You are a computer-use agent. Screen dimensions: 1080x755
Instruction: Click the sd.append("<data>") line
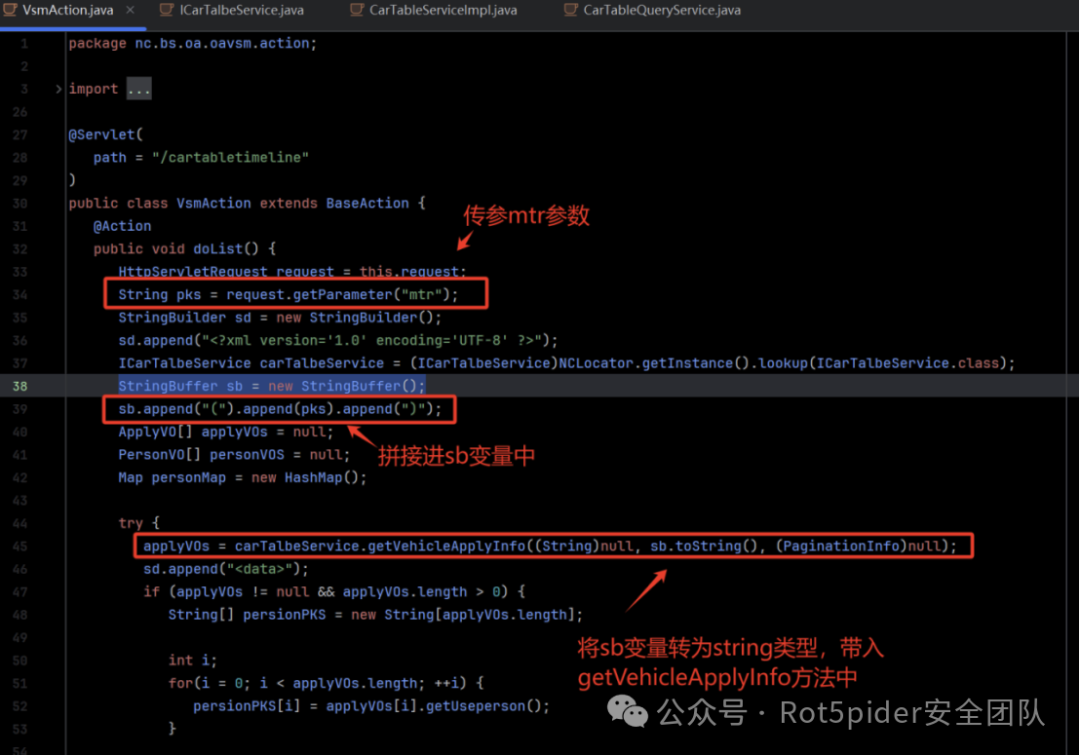[225, 569]
